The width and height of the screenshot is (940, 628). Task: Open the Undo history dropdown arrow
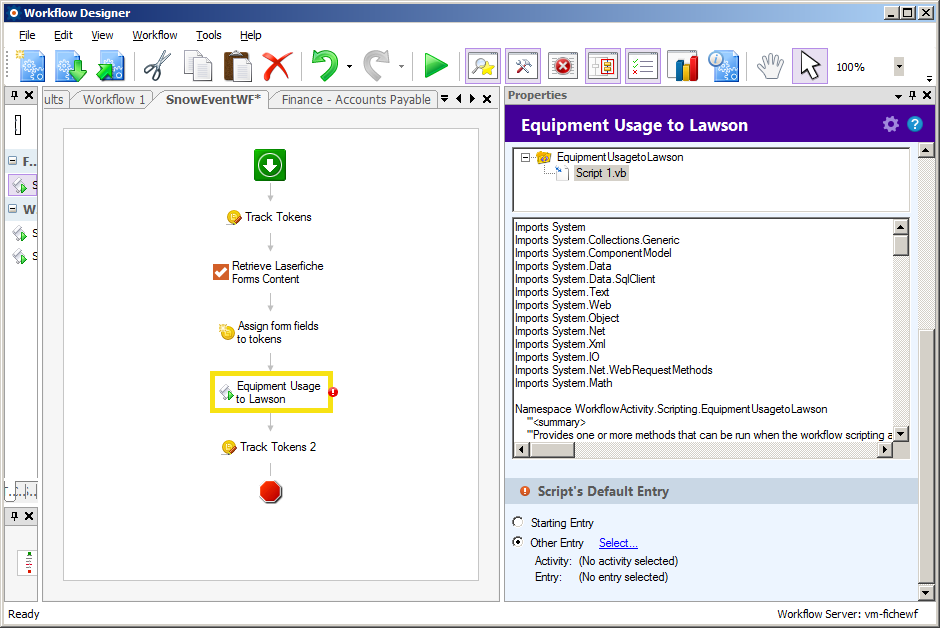[350, 67]
